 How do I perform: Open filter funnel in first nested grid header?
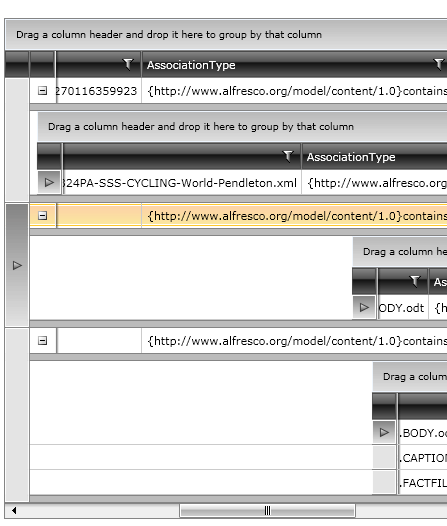click(288, 156)
